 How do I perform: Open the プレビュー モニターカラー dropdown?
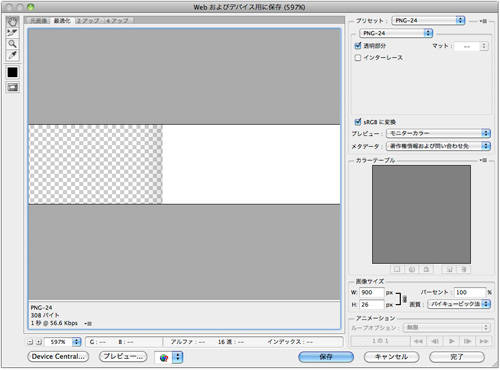point(438,133)
